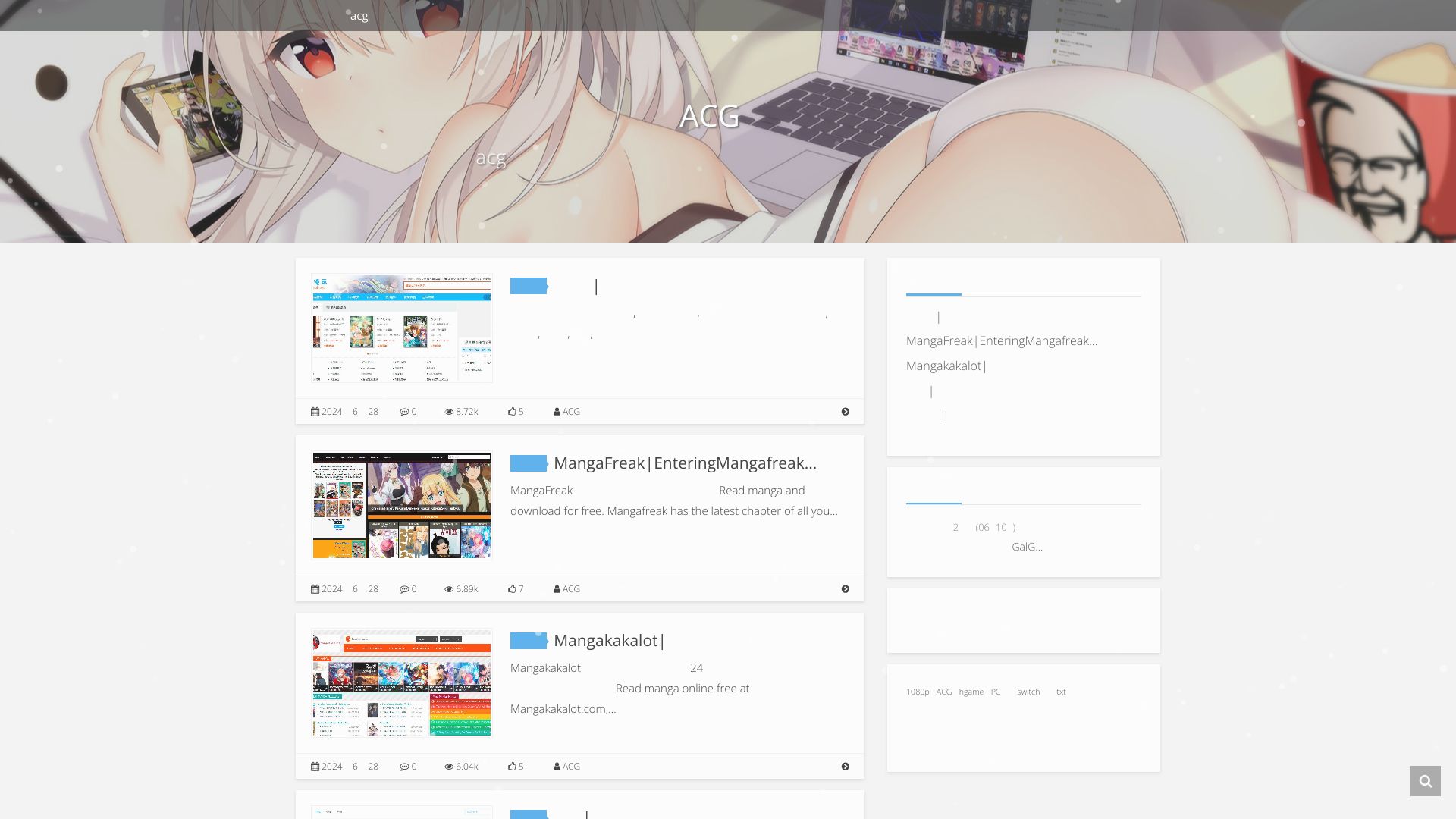Click the calendar icon on the MangaFreak post
This screenshot has height=819, width=1456.
pos(315,589)
